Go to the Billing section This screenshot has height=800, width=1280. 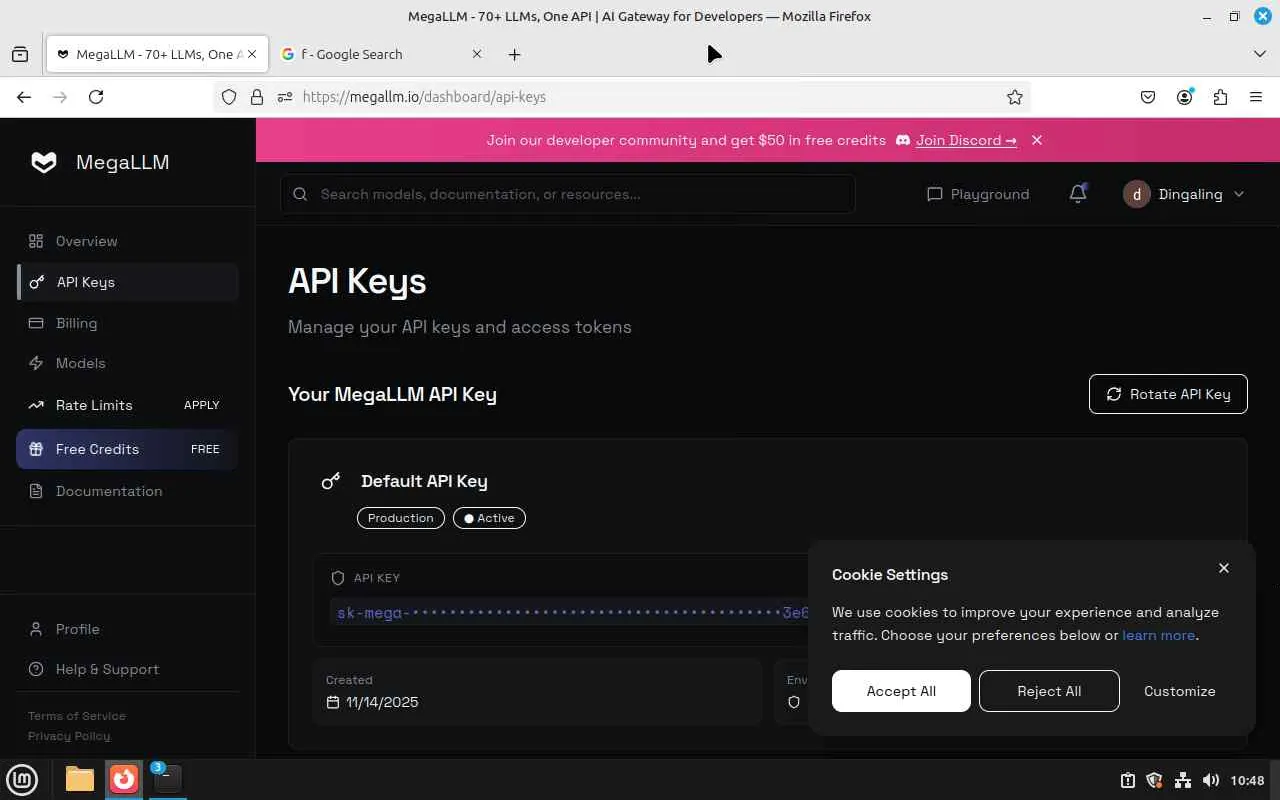[x=127, y=323]
